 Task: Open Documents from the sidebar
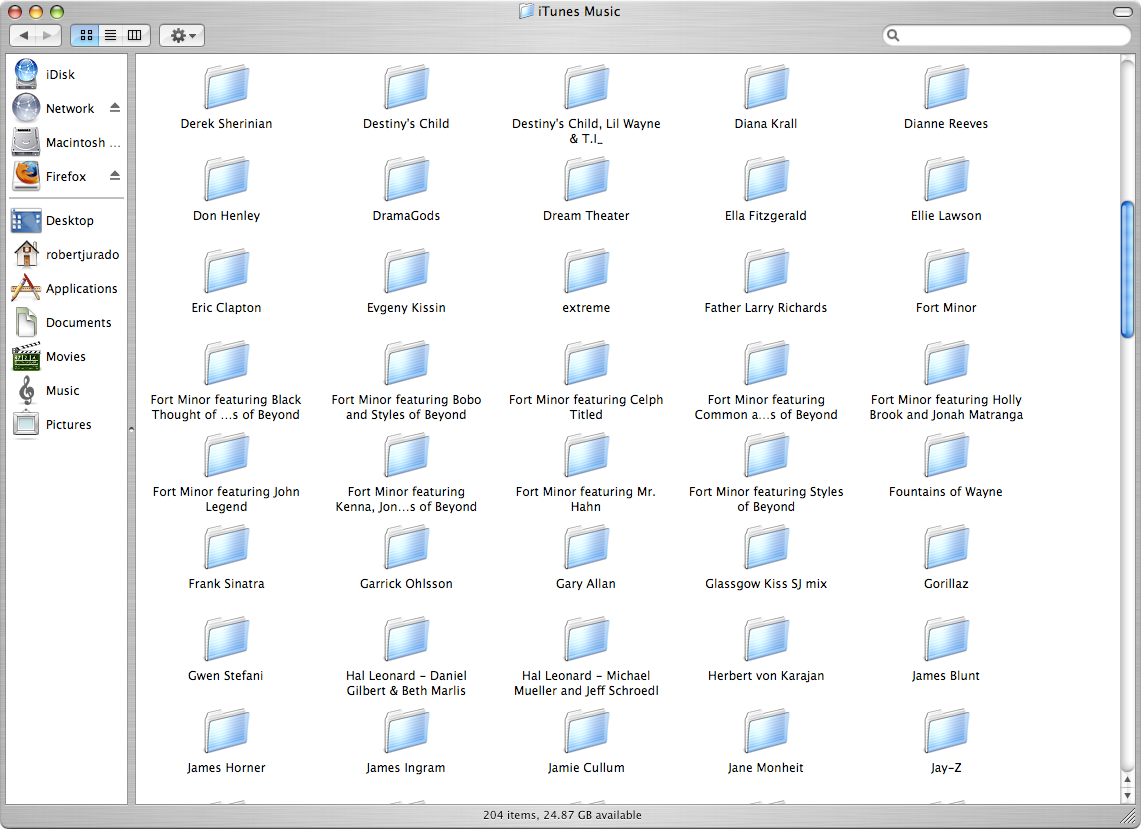coord(62,322)
